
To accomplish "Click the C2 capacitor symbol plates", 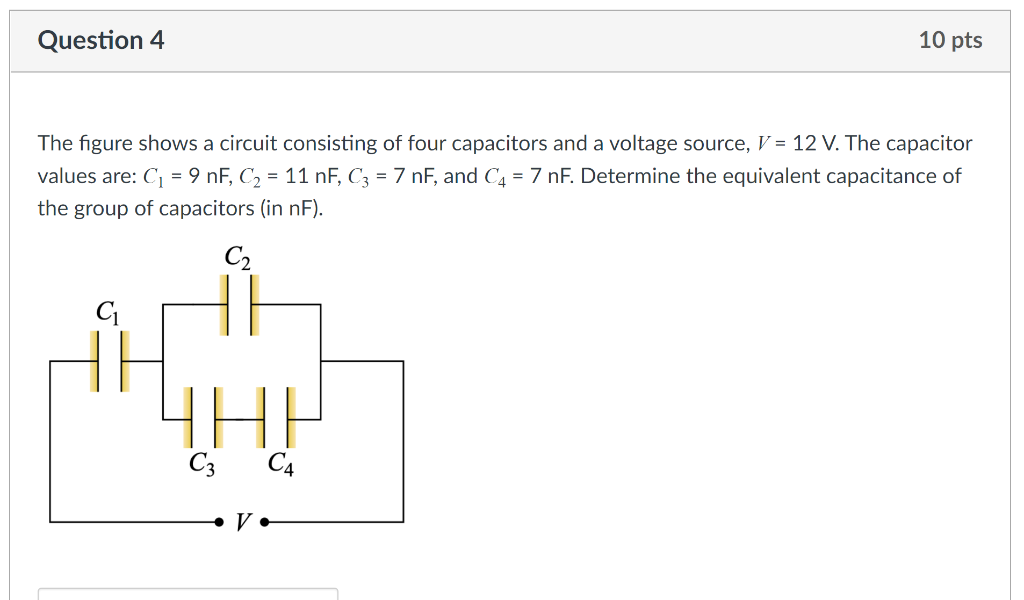I will tap(236, 305).
